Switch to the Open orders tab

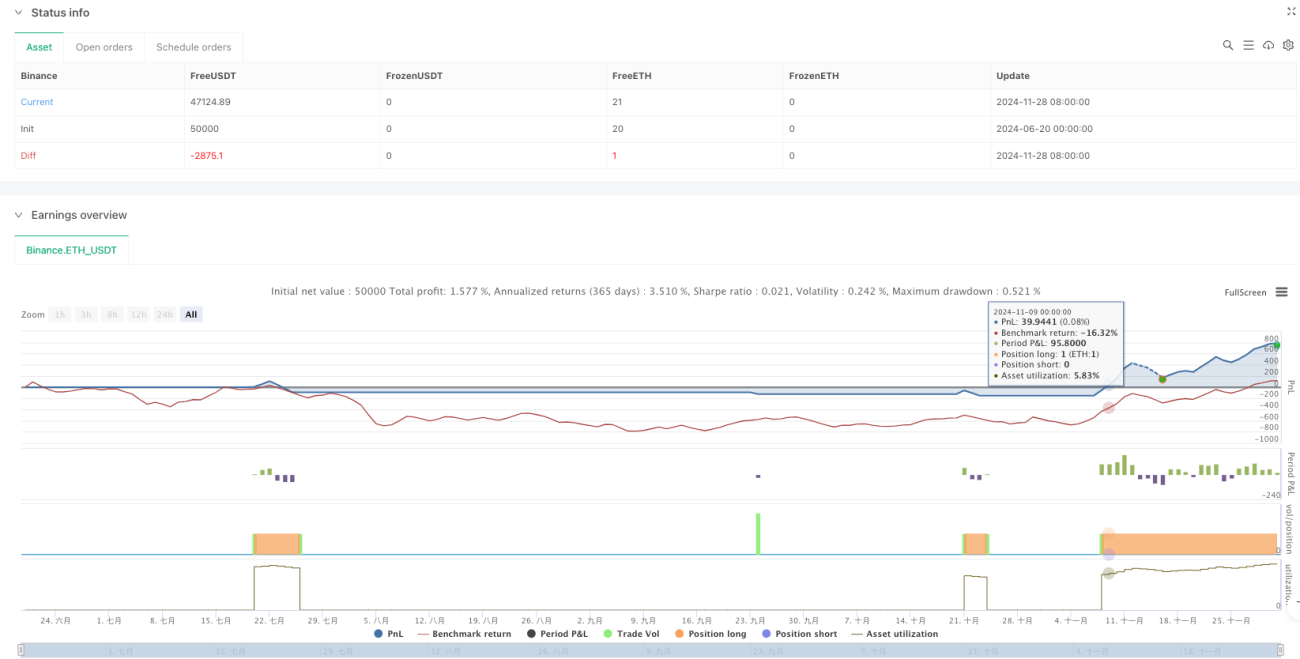(105, 47)
